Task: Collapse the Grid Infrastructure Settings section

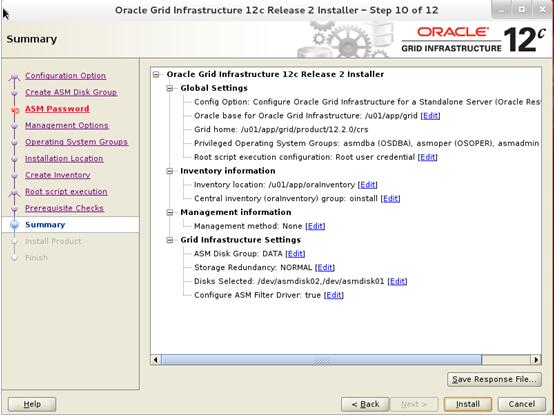Action: [x=170, y=240]
